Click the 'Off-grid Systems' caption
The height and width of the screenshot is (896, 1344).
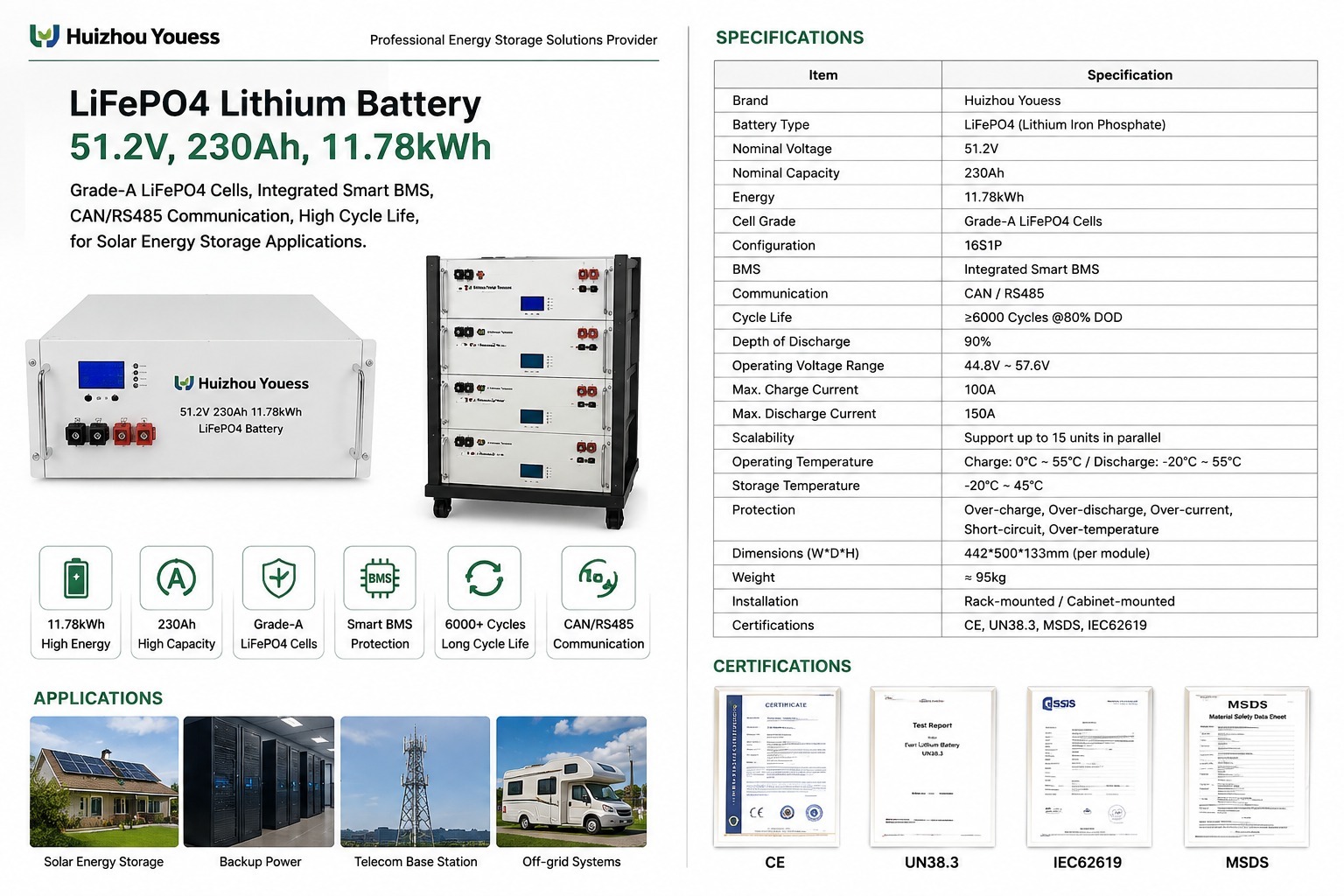pos(571,862)
